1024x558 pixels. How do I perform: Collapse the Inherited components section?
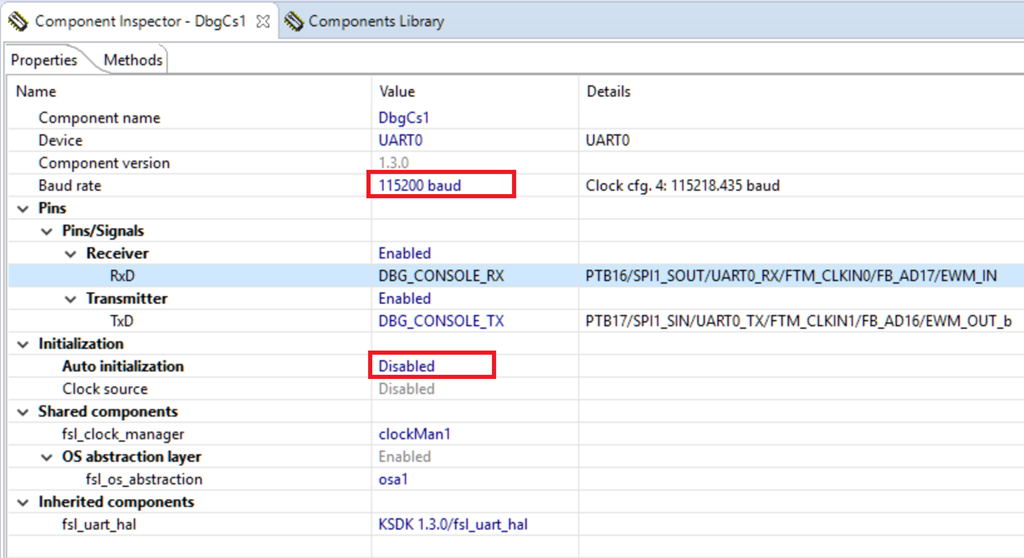click(23, 502)
